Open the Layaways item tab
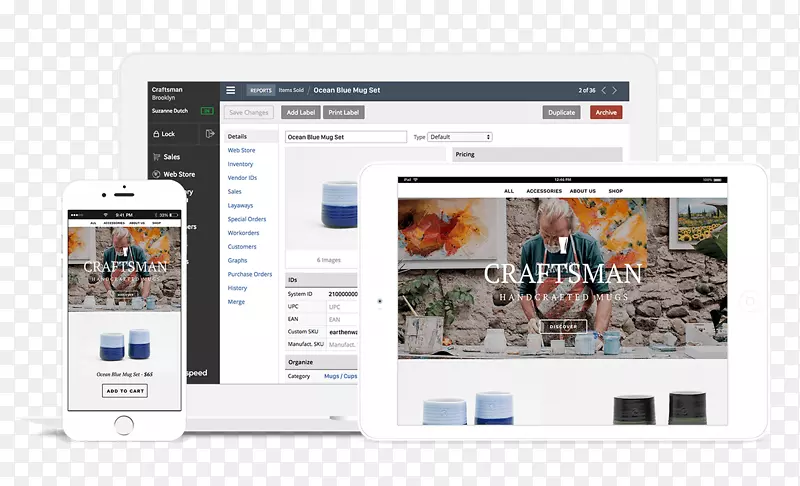The height and width of the screenshot is (486, 800). click(240, 206)
